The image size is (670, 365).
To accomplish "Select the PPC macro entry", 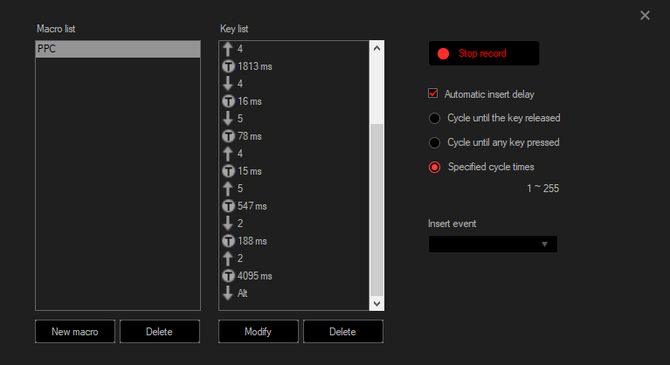I will 118,49.
